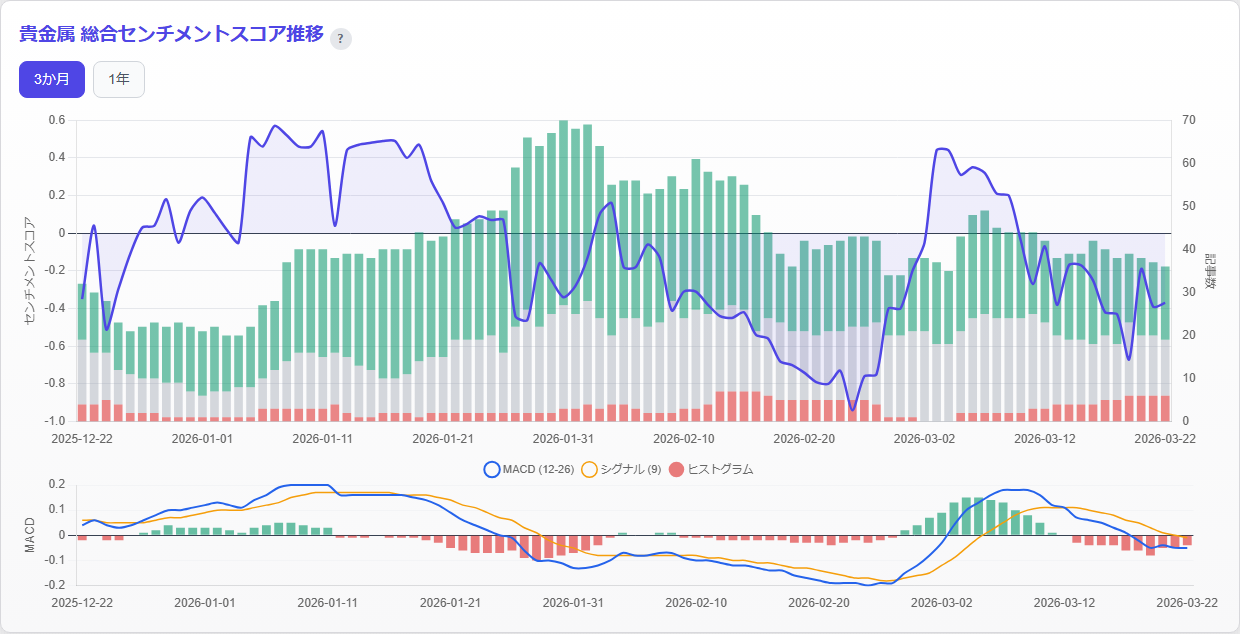Click main chart date label 2026-02-10
The image size is (1240, 634).
pos(683,438)
